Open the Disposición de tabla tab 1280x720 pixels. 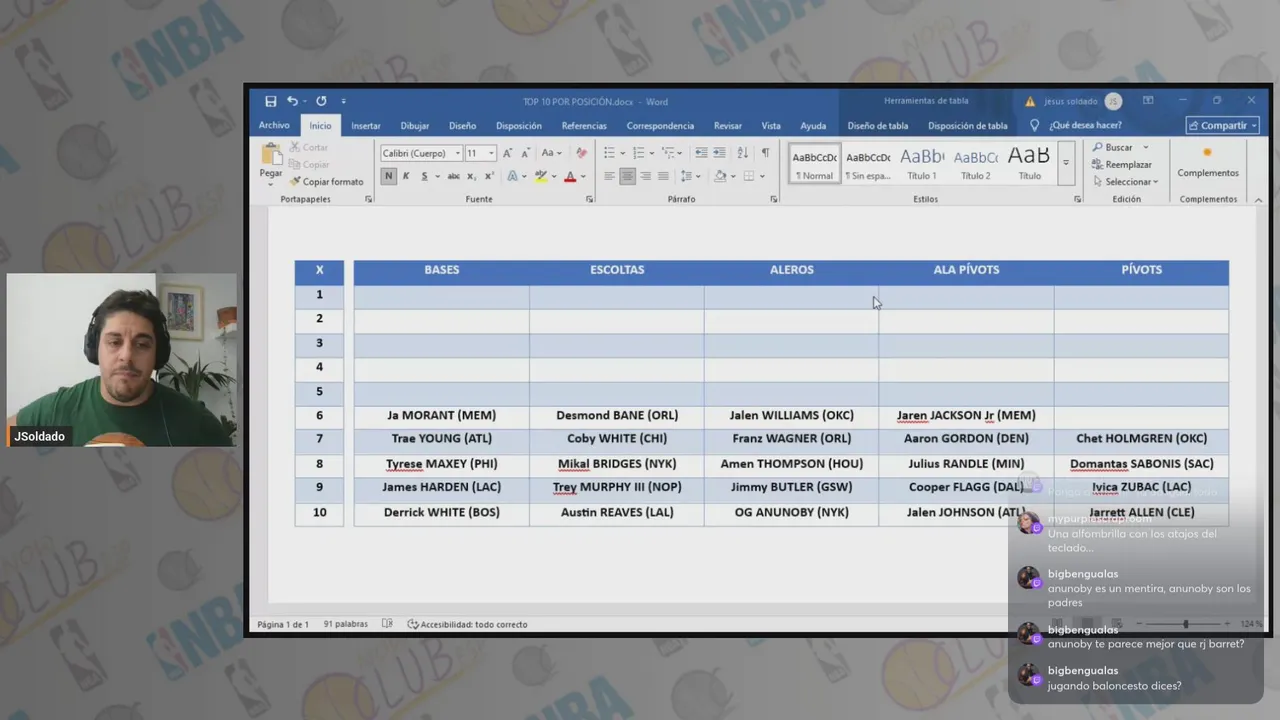click(968, 126)
